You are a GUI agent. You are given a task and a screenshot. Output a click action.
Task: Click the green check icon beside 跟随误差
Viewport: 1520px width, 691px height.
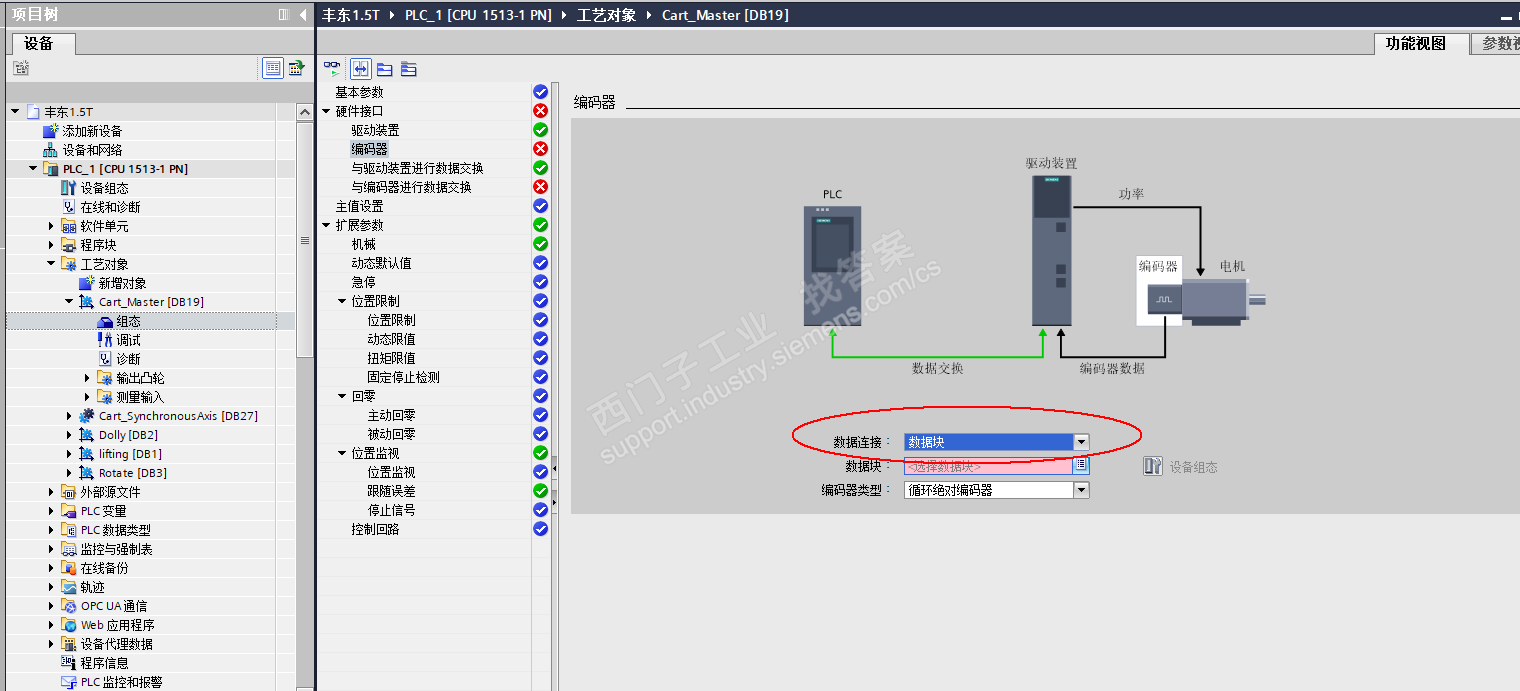[x=541, y=491]
